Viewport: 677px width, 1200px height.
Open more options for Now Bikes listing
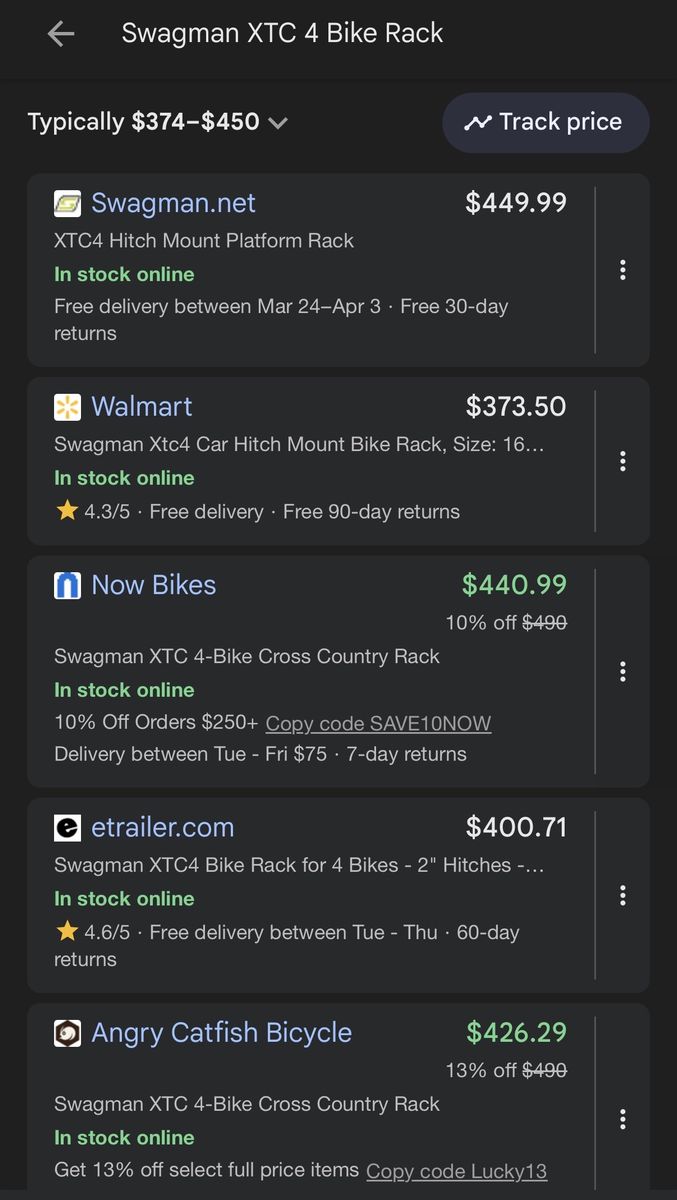click(623, 671)
